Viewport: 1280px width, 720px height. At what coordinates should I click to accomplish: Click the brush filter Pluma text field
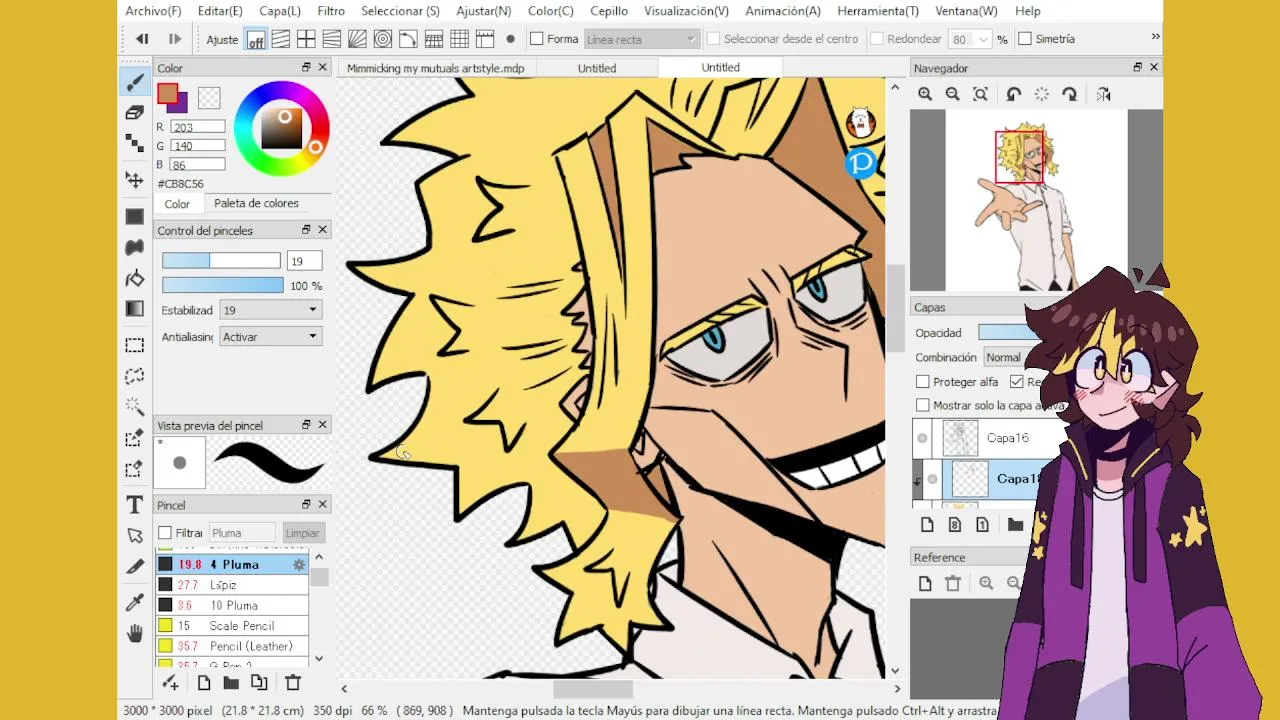[241, 533]
